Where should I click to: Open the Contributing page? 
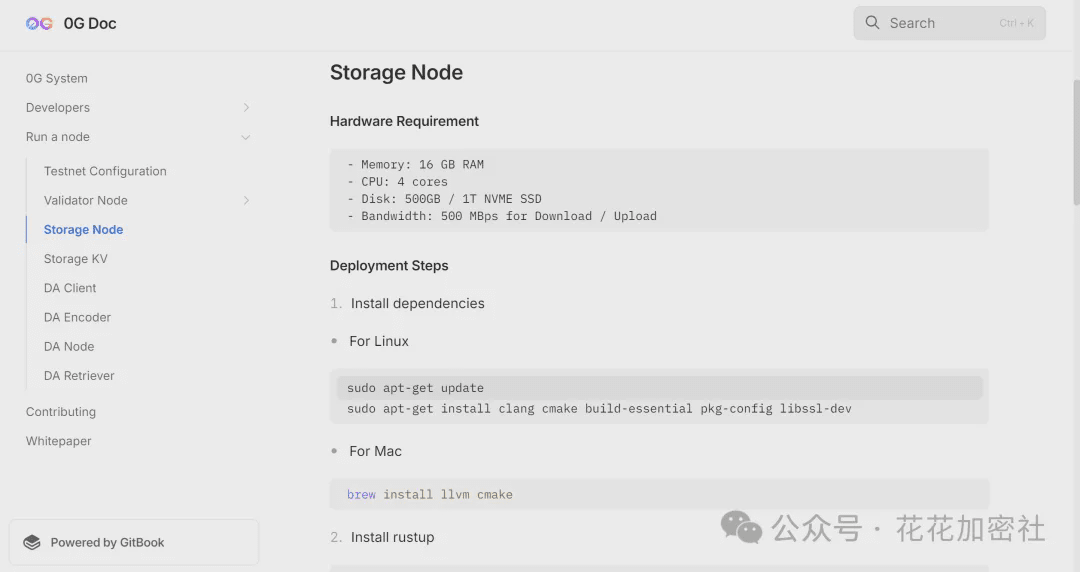pos(61,412)
